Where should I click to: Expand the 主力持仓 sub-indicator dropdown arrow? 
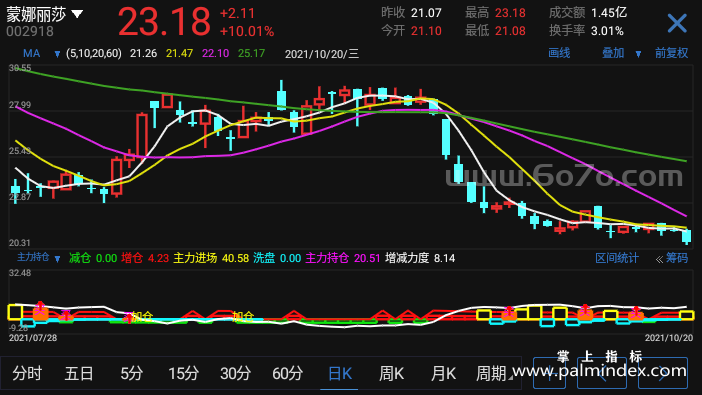tap(57, 259)
